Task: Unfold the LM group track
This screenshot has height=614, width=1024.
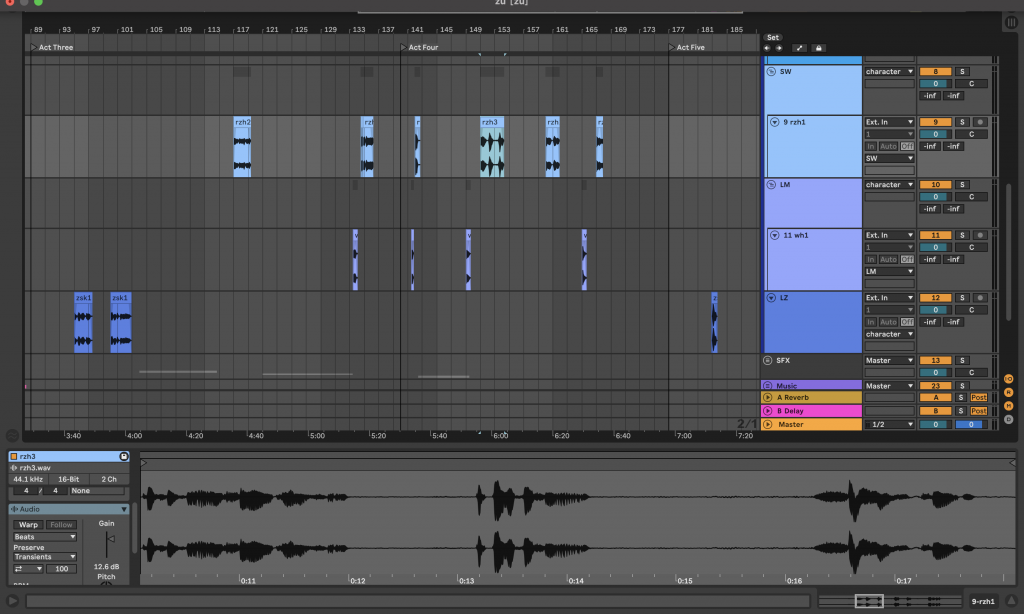Action: pyautogui.click(x=771, y=185)
